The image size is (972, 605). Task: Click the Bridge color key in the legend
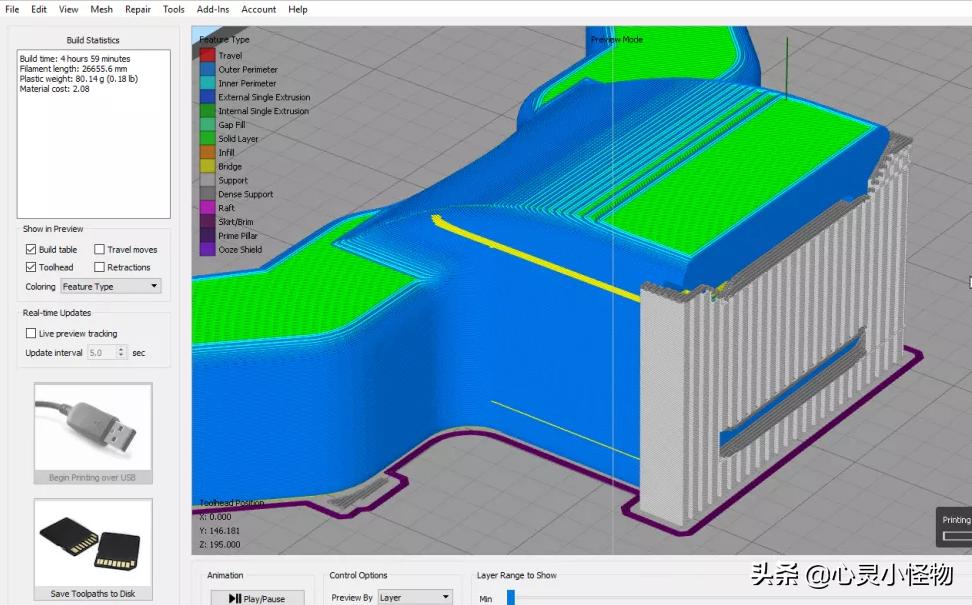click(x=206, y=166)
